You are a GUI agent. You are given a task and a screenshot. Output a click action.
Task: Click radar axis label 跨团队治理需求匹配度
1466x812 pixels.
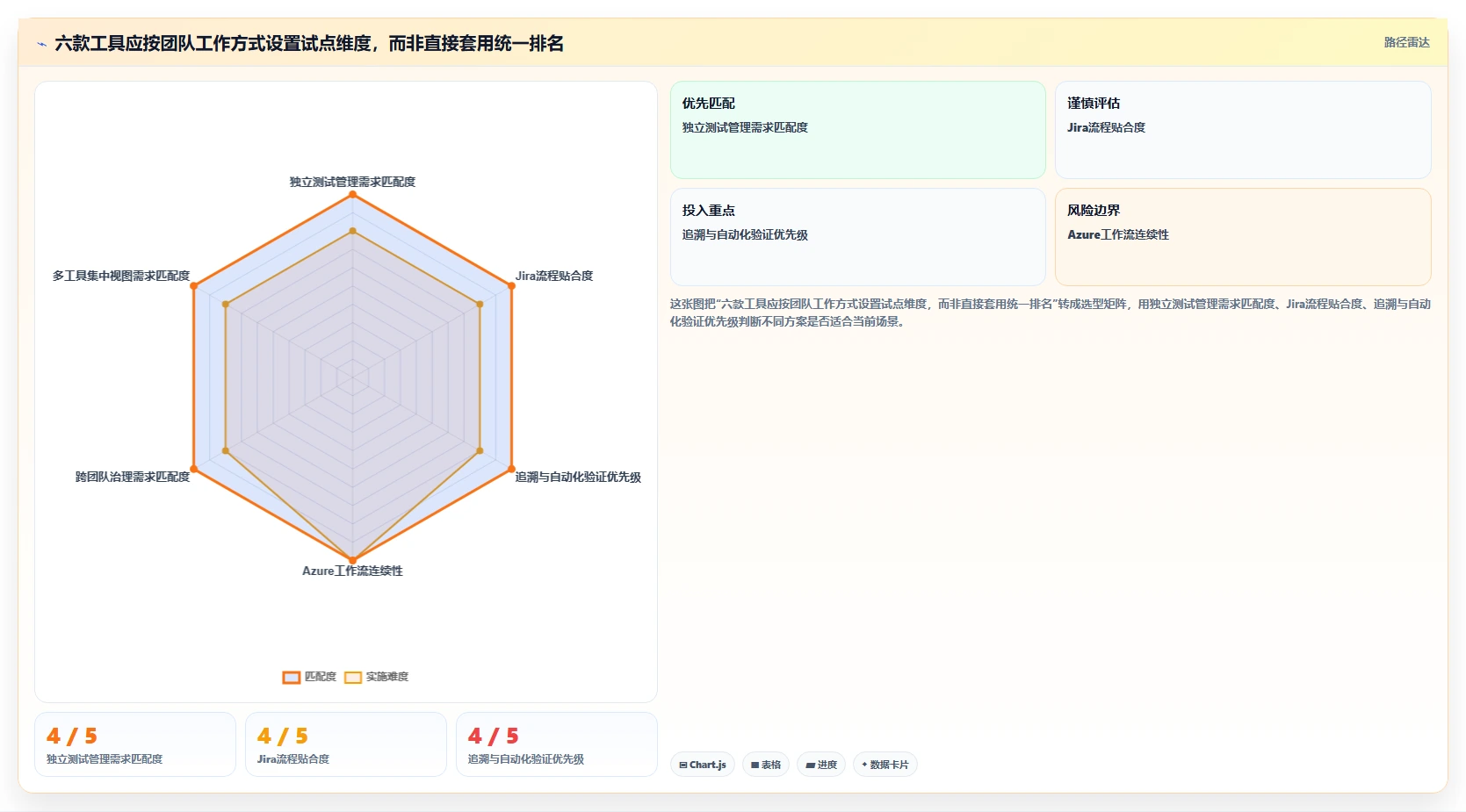[x=133, y=477]
